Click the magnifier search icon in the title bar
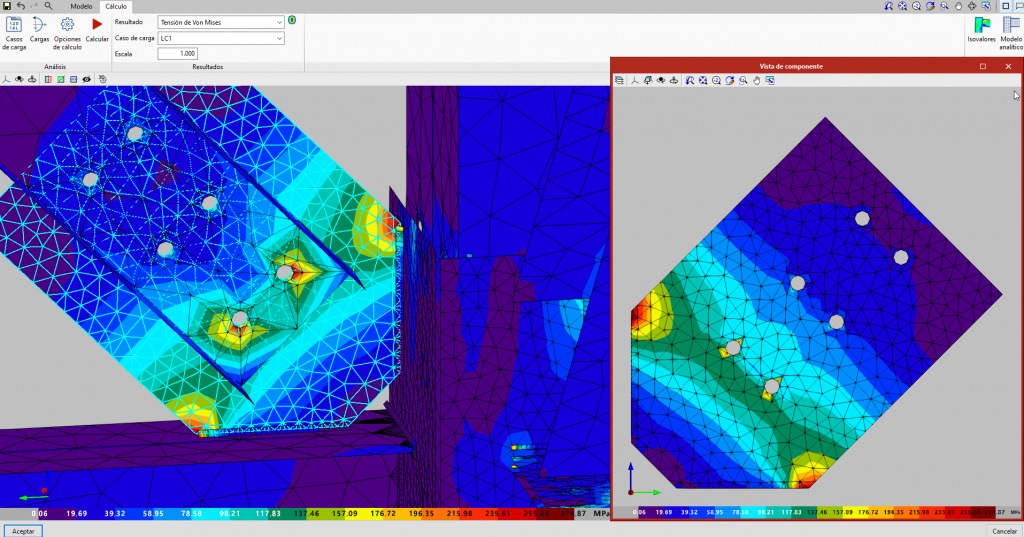 (x=48, y=6)
